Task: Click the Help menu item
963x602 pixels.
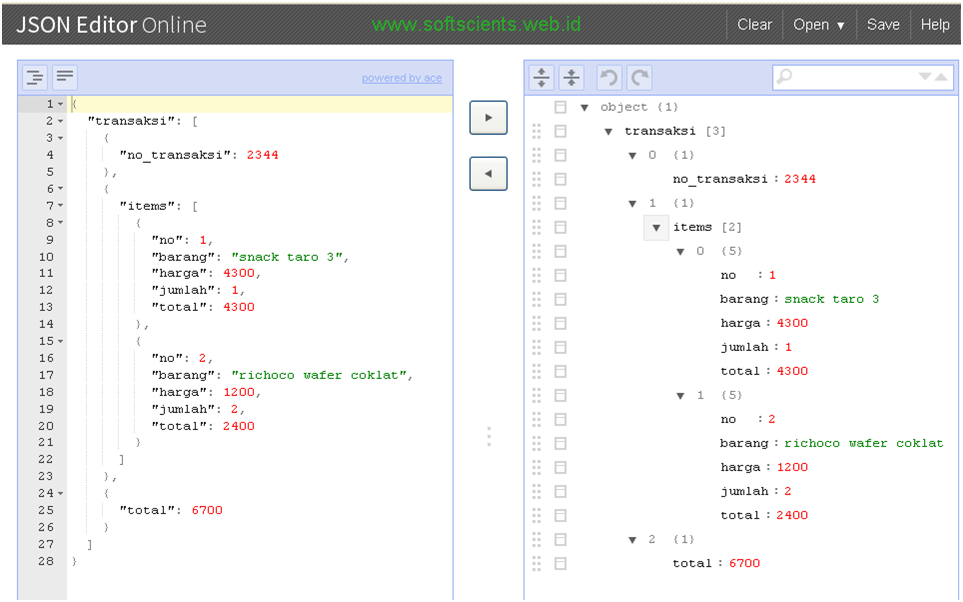Action: 935,25
